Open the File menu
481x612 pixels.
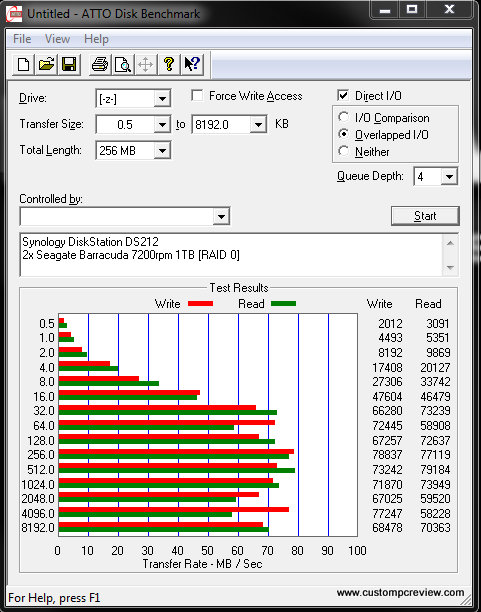(x=22, y=39)
